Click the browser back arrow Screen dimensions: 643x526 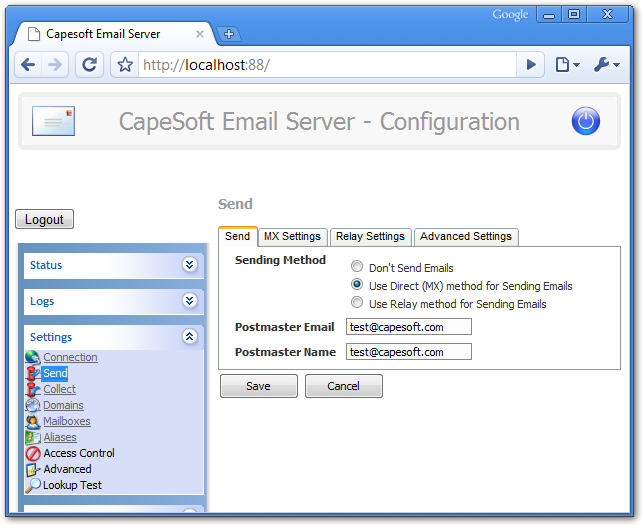28,65
